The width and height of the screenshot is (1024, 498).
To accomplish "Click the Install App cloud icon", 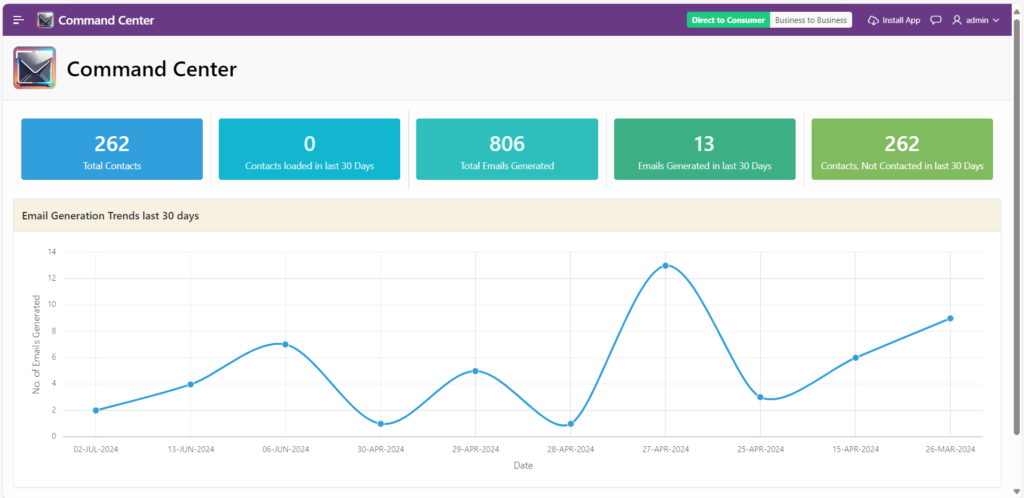I will 873,20.
